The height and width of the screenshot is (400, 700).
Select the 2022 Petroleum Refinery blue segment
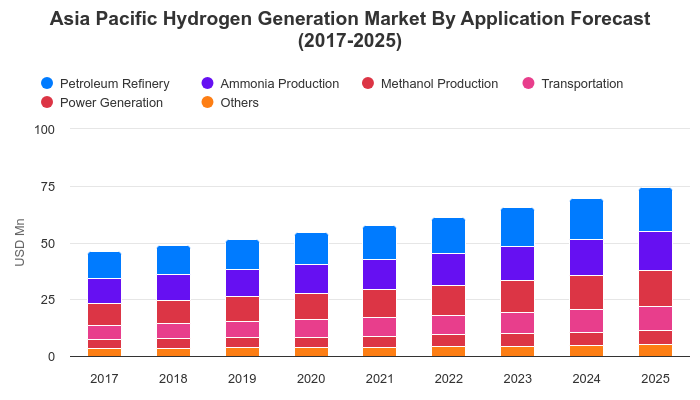(449, 236)
